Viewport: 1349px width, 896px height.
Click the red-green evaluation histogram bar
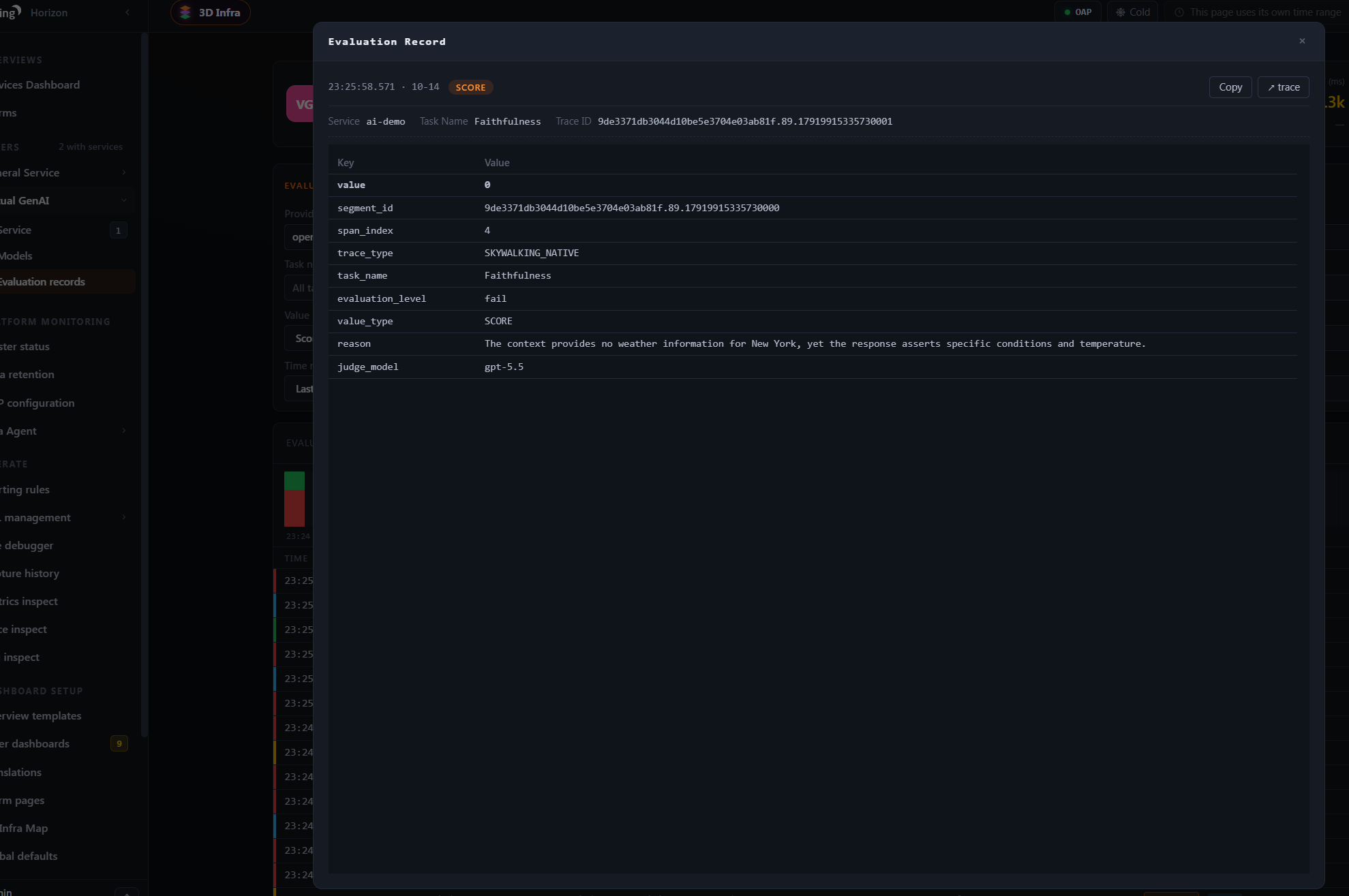point(294,499)
